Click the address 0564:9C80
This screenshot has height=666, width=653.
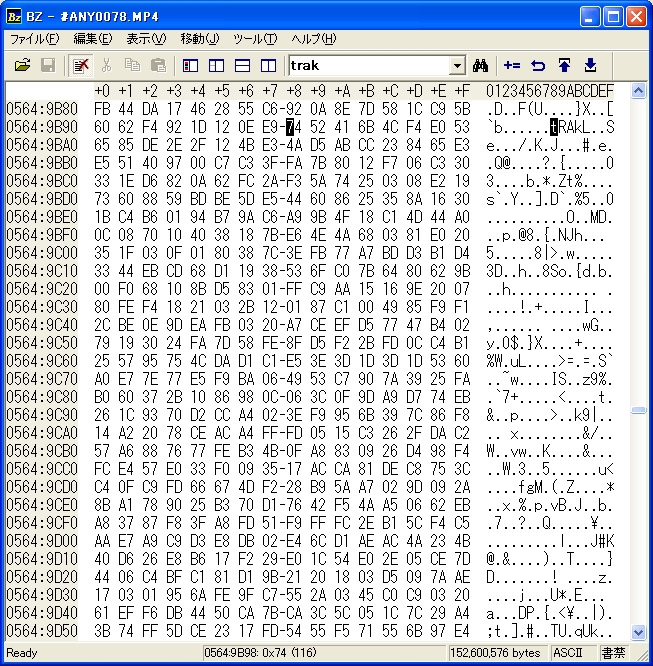coord(42,397)
